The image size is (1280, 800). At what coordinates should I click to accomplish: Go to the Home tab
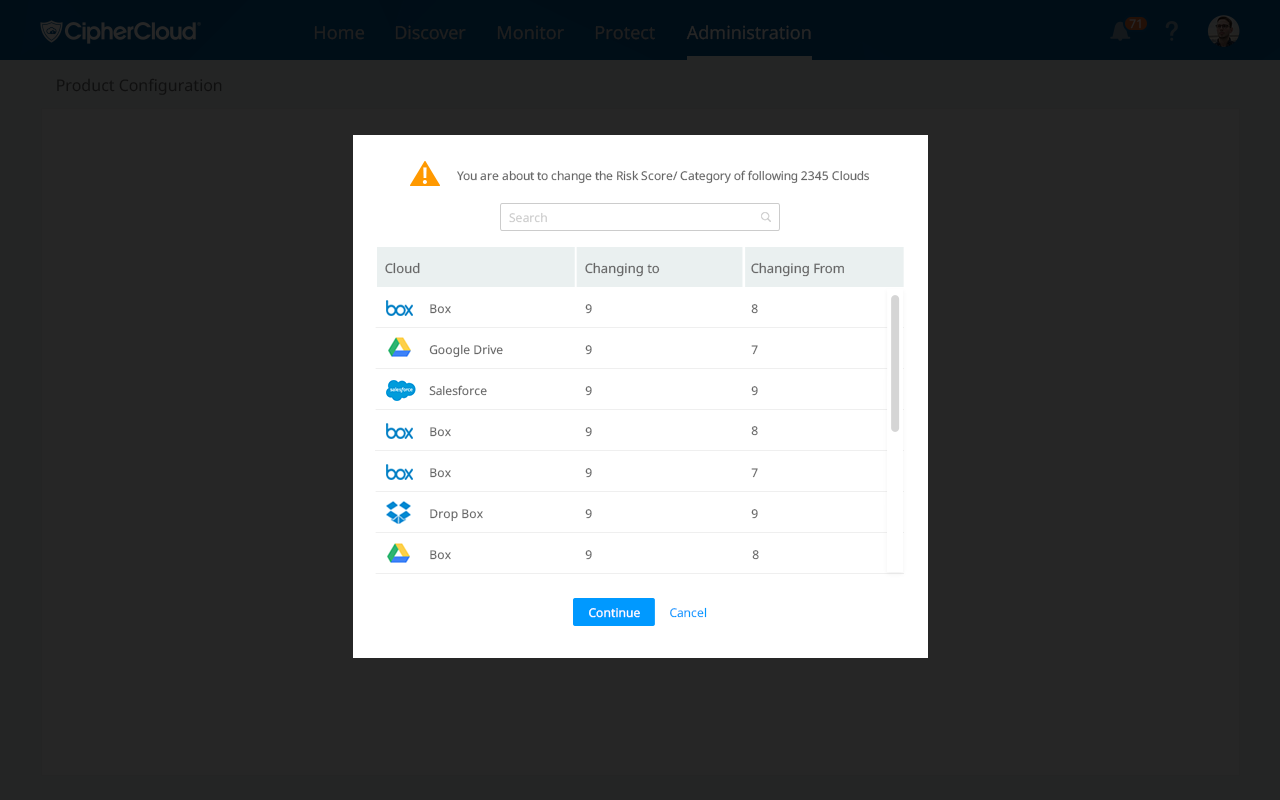pos(339,32)
